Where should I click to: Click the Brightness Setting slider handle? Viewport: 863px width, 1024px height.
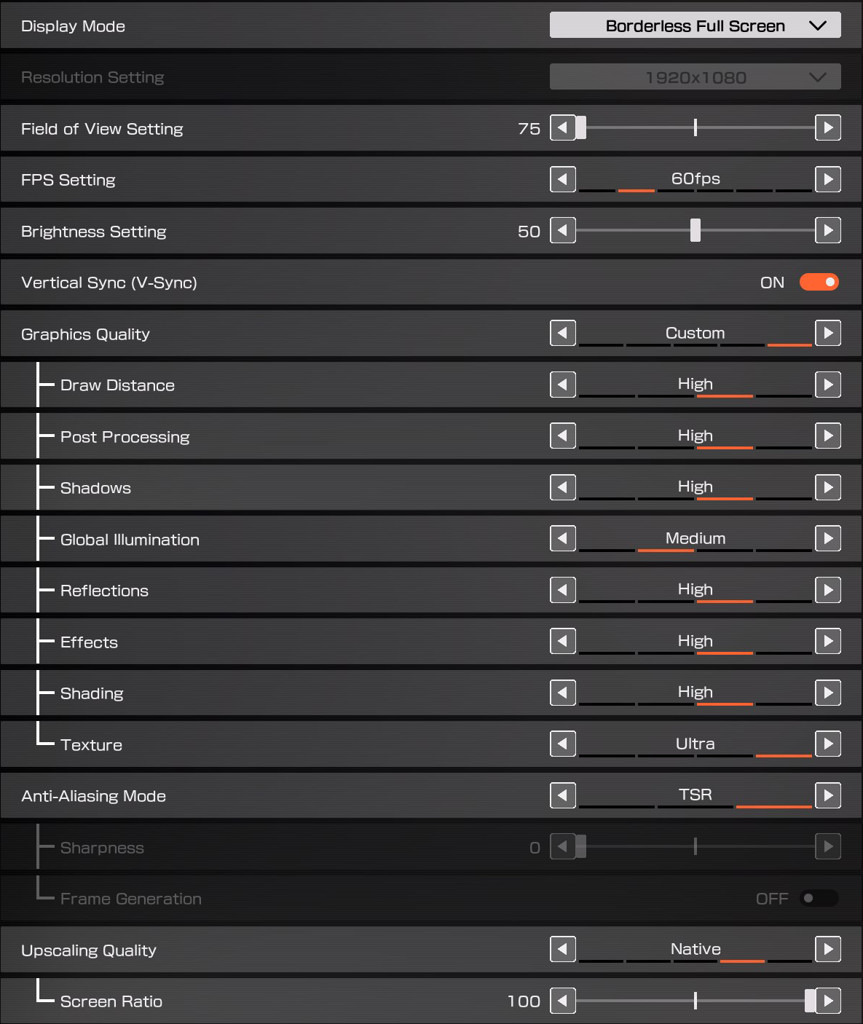click(695, 231)
